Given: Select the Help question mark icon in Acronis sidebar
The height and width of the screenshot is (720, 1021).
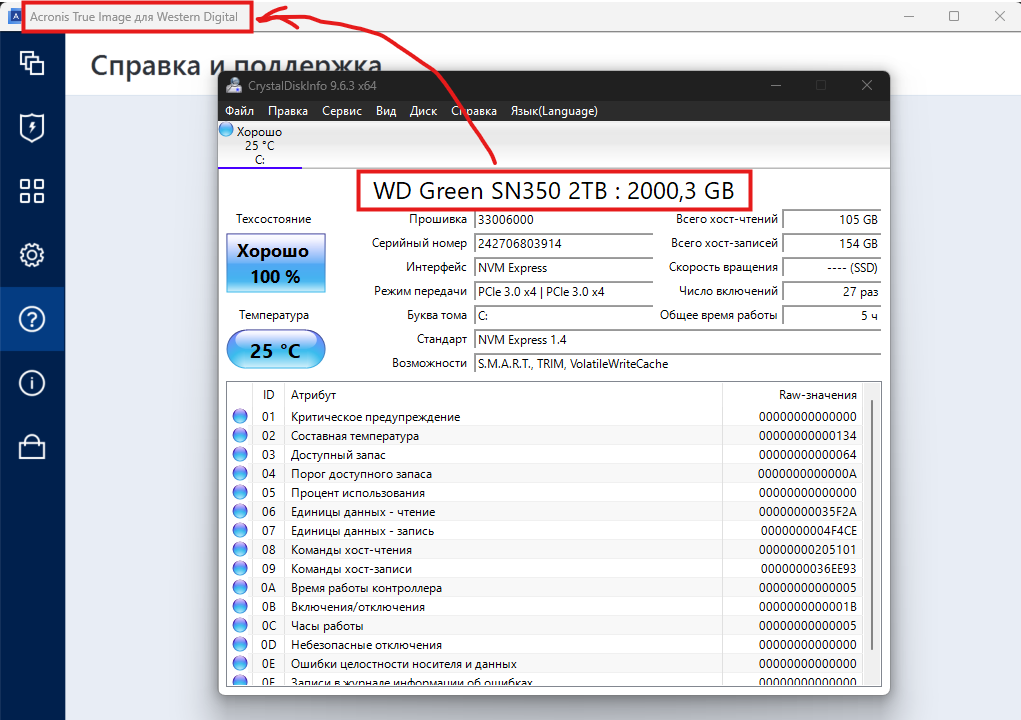Looking at the screenshot, I should (32, 319).
